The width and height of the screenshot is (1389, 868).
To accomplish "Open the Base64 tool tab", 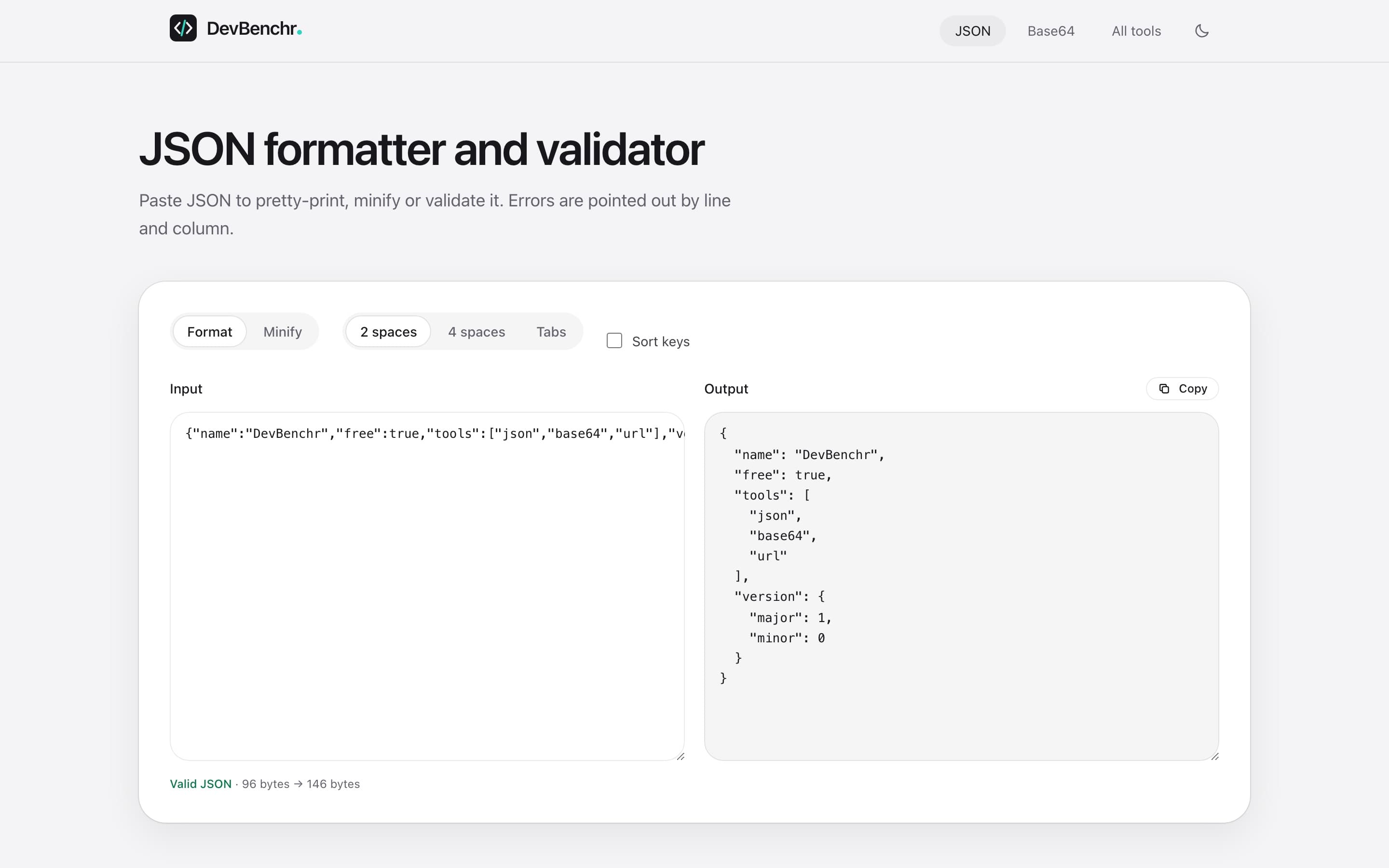I will point(1050,31).
